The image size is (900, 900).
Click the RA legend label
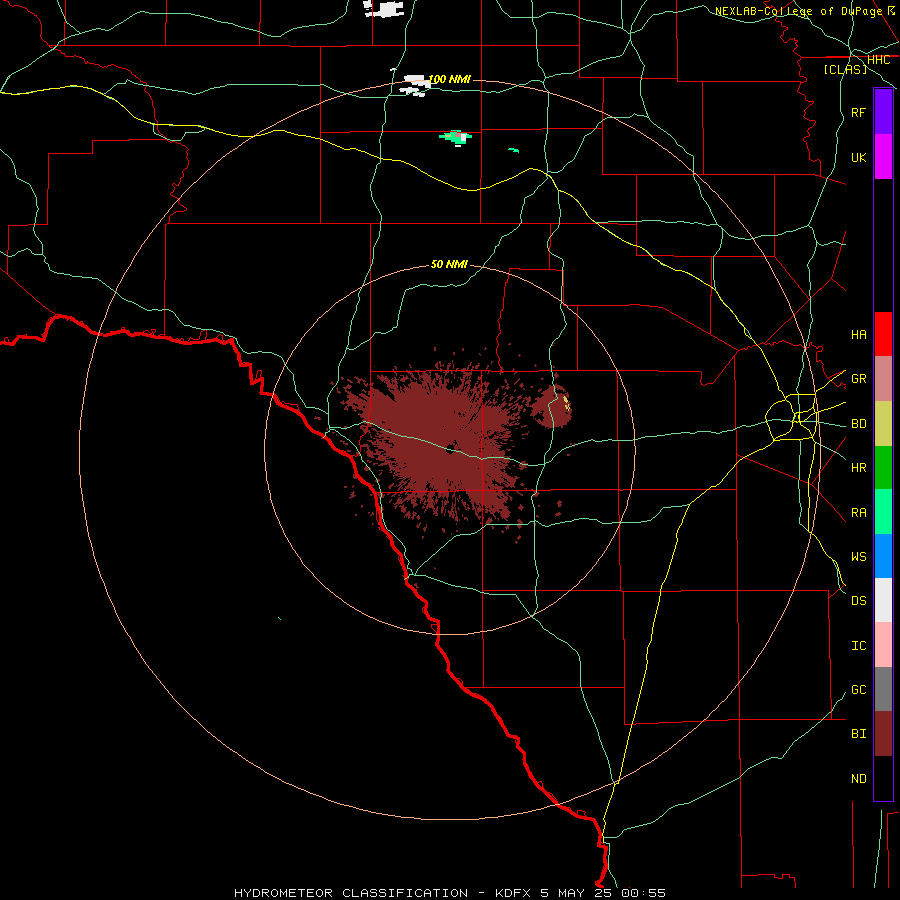pos(858,513)
